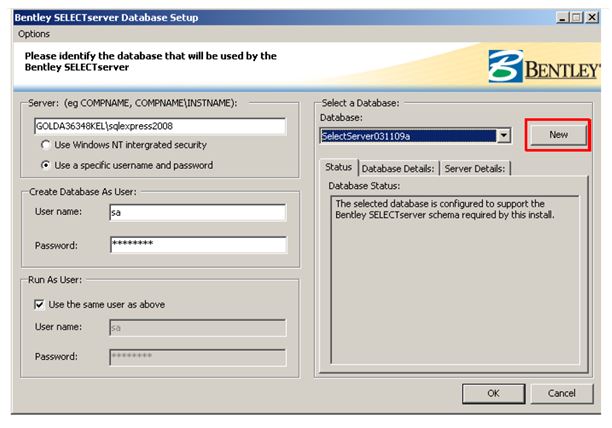Close the Database Setup window

[x=592, y=18]
